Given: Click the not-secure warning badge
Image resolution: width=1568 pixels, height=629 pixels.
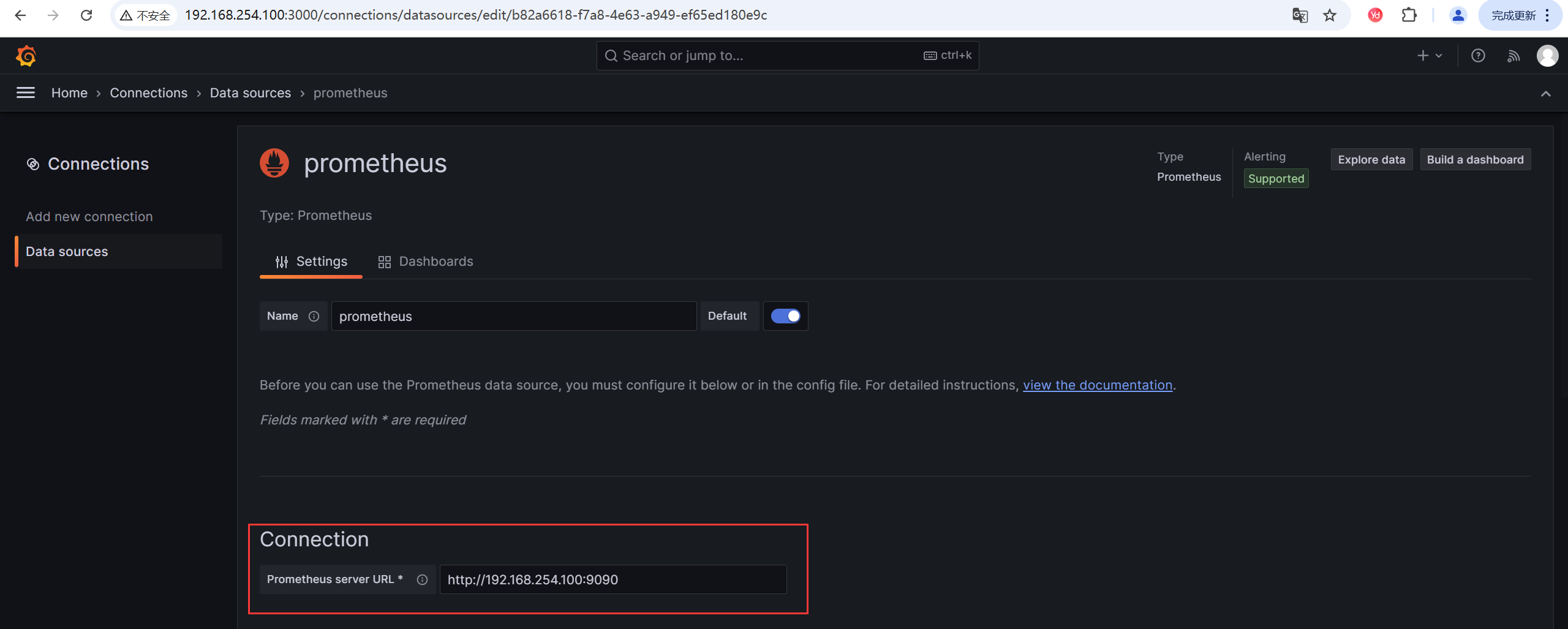Looking at the screenshot, I should (145, 15).
